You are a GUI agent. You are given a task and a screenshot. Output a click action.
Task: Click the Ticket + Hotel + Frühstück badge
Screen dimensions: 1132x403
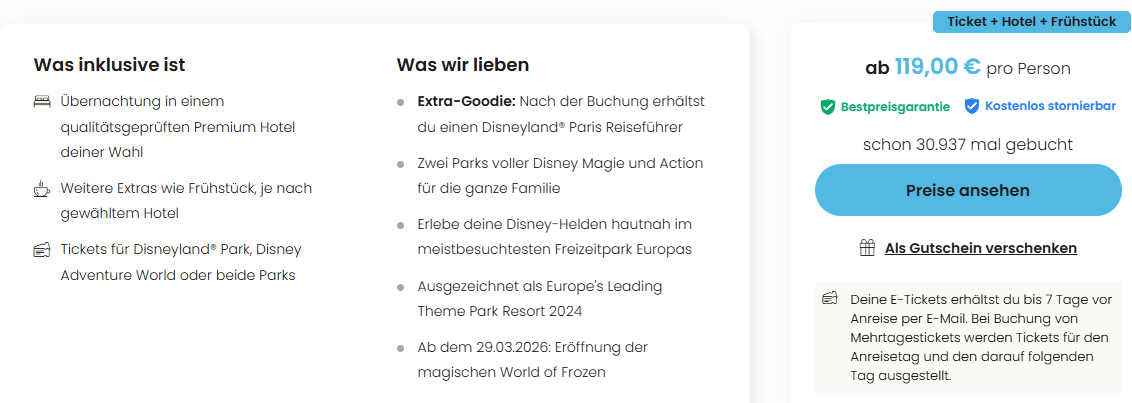(1032, 22)
